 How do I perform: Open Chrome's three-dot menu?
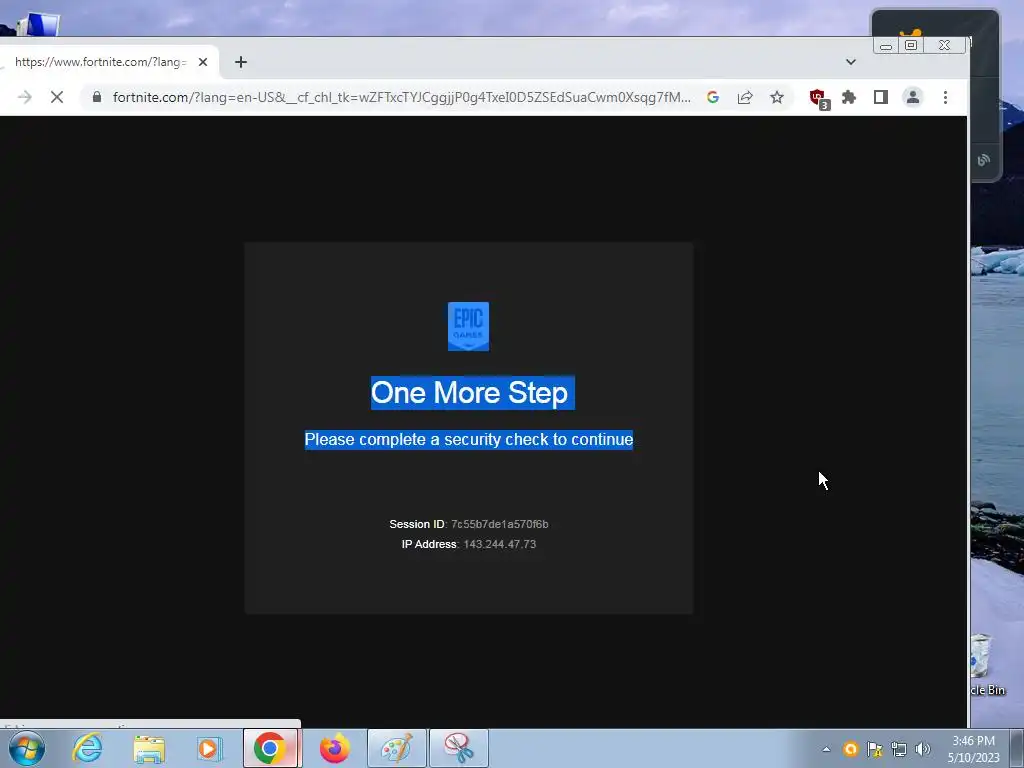pyautogui.click(x=945, y=97)
